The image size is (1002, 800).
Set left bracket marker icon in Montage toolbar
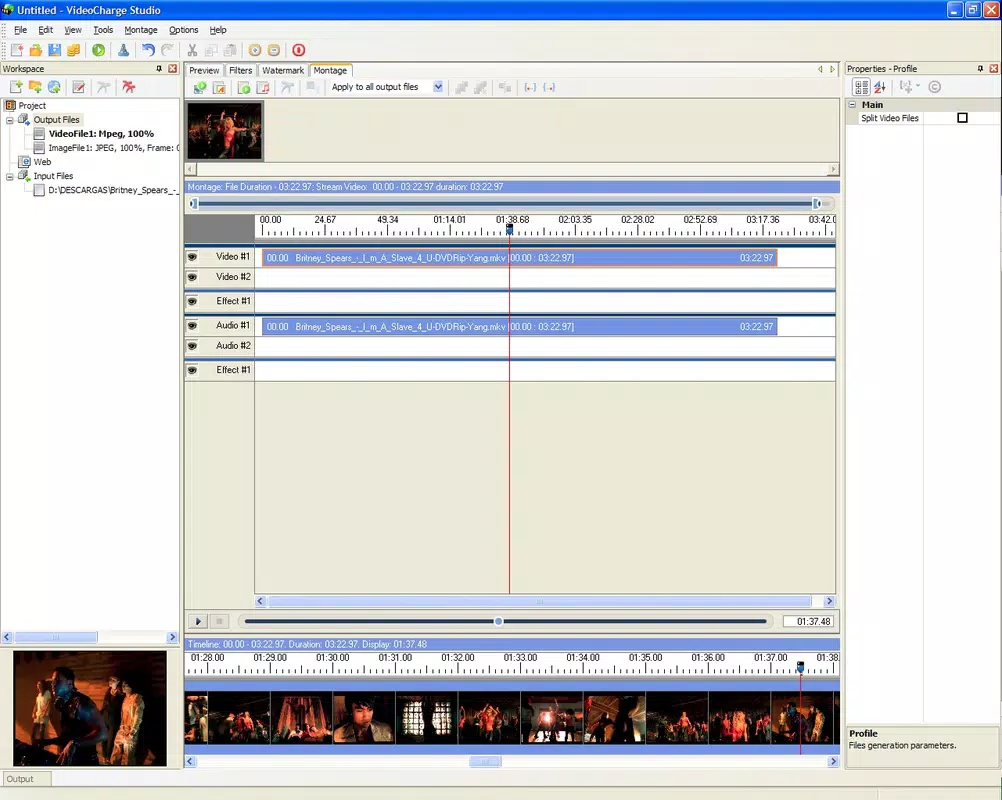[x=530, y=88]
